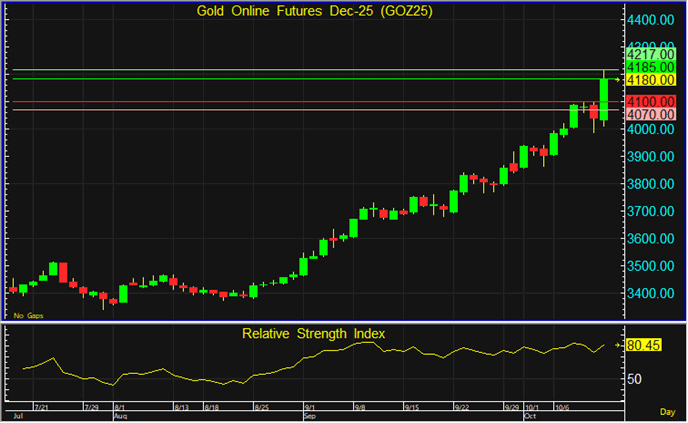Click the Aug month label
The width and height of the screenshot is (688, 423).
pos(120,416)
